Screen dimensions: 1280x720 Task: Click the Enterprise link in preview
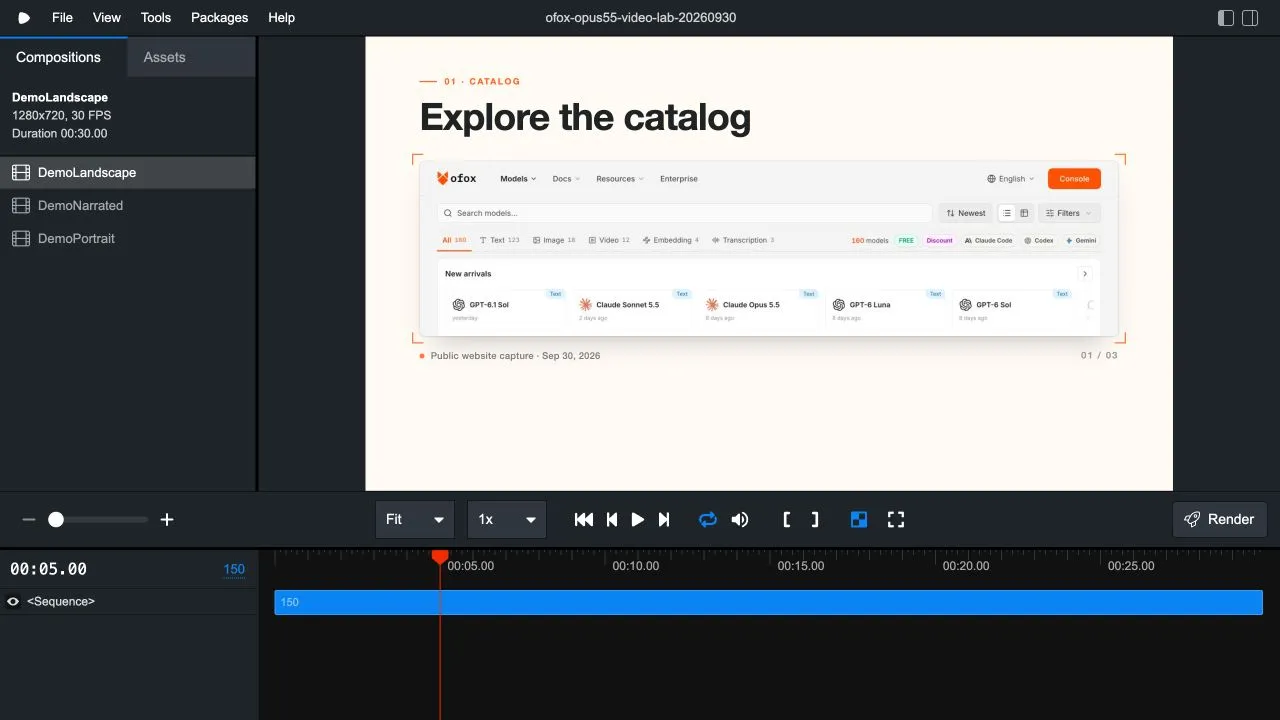coord(679,179)
